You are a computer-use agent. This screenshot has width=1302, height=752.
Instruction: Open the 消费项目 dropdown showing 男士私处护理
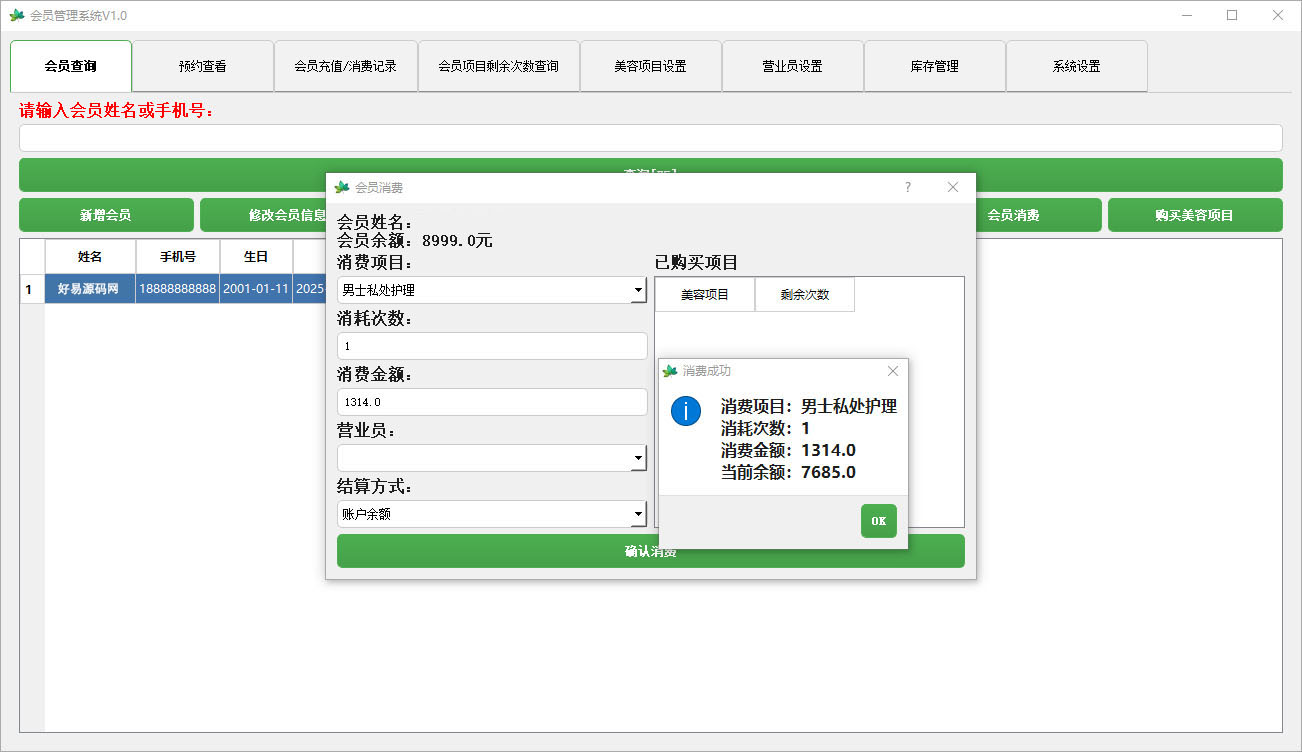coord(637,289)
